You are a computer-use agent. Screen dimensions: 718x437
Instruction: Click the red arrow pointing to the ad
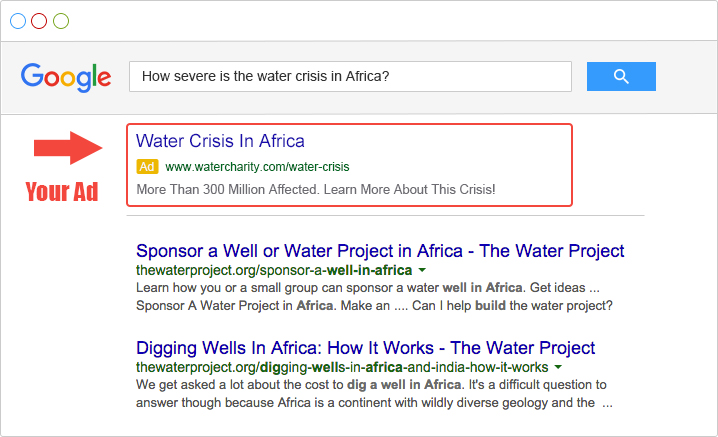coord(68,148)
